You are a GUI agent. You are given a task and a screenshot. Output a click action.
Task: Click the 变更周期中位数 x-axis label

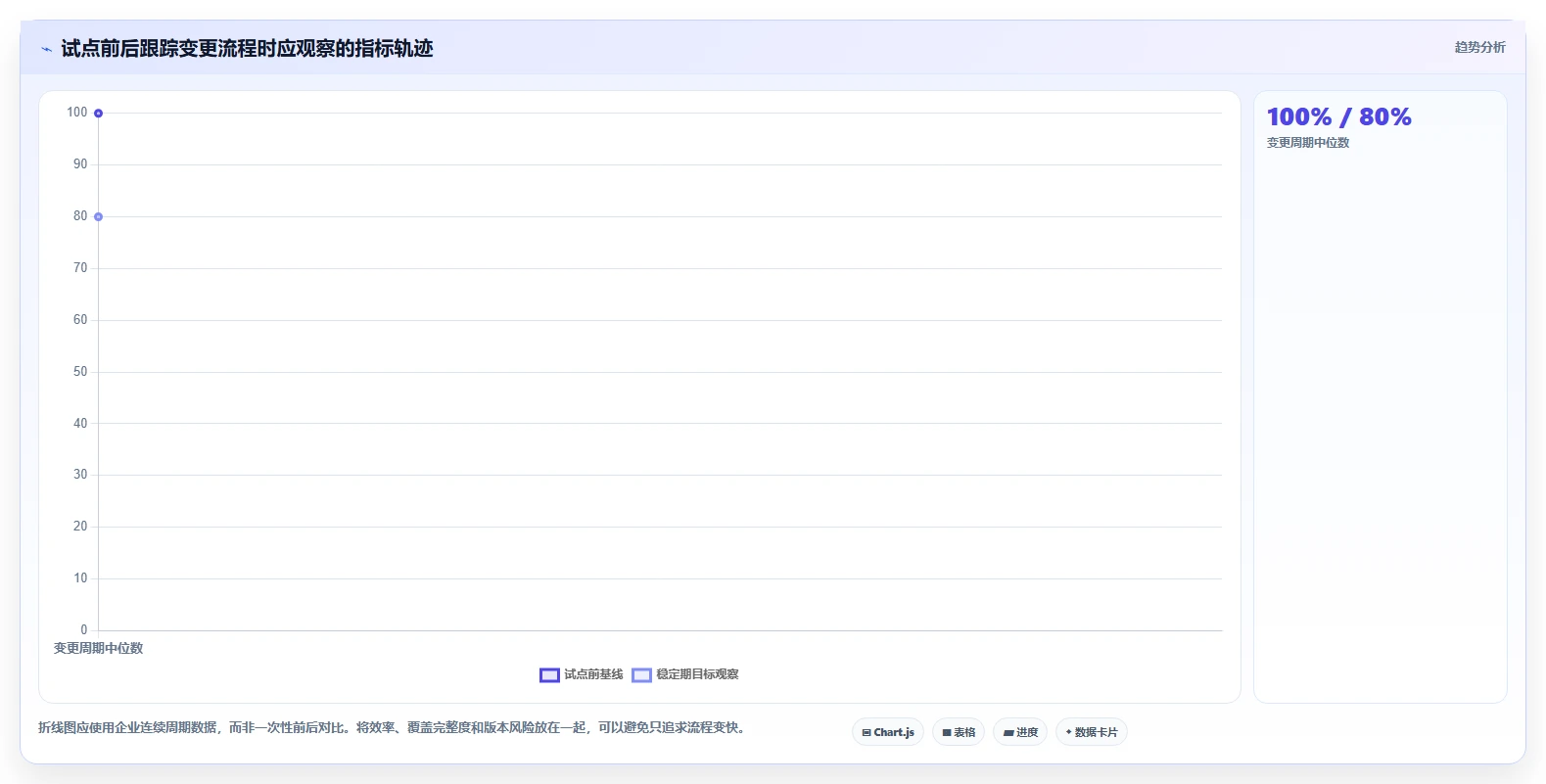(98, 648)
